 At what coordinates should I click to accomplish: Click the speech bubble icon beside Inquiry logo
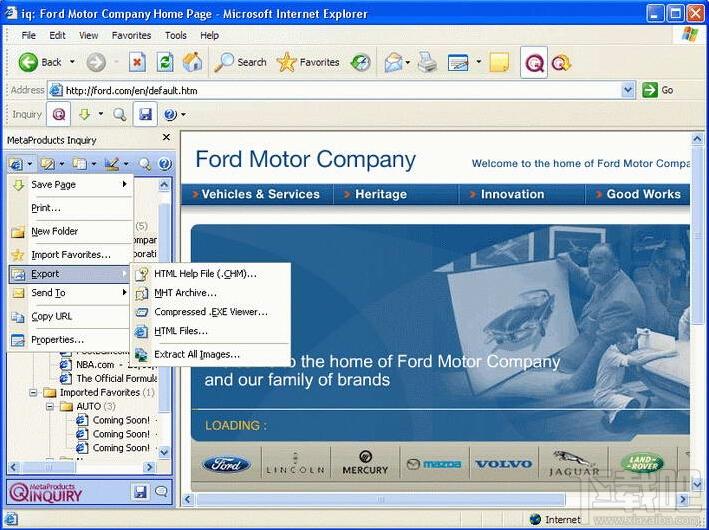(x=161, y=491)
